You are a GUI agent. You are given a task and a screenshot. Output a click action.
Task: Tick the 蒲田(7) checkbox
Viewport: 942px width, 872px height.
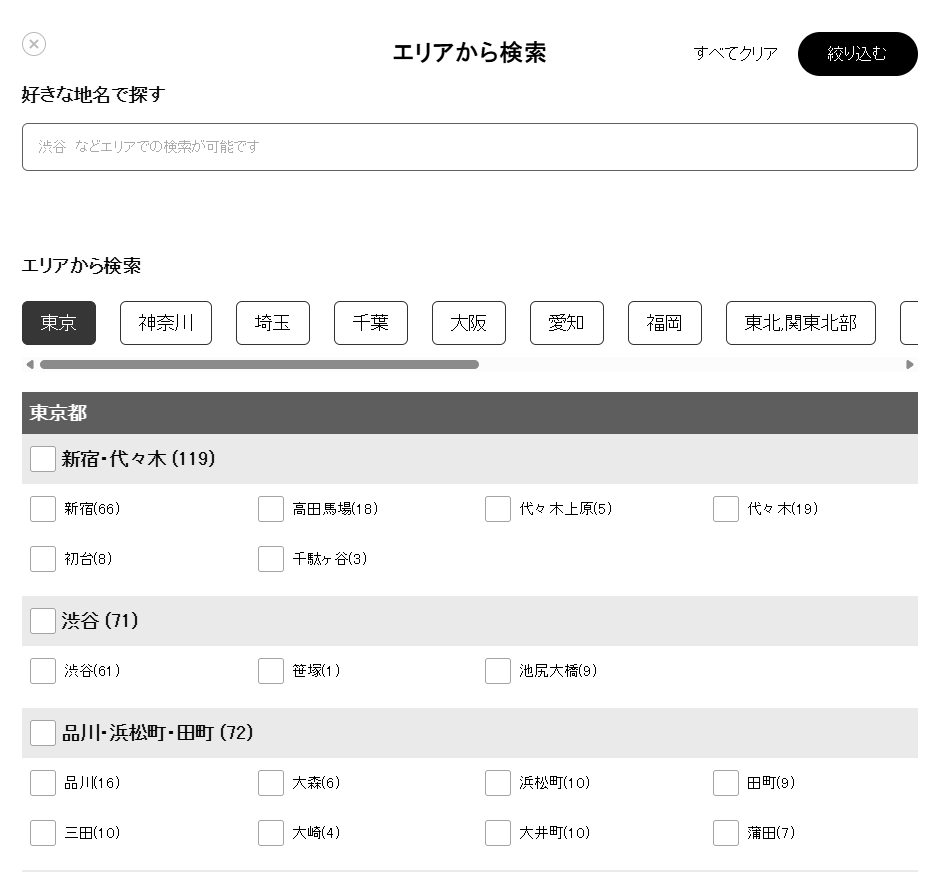725,832
